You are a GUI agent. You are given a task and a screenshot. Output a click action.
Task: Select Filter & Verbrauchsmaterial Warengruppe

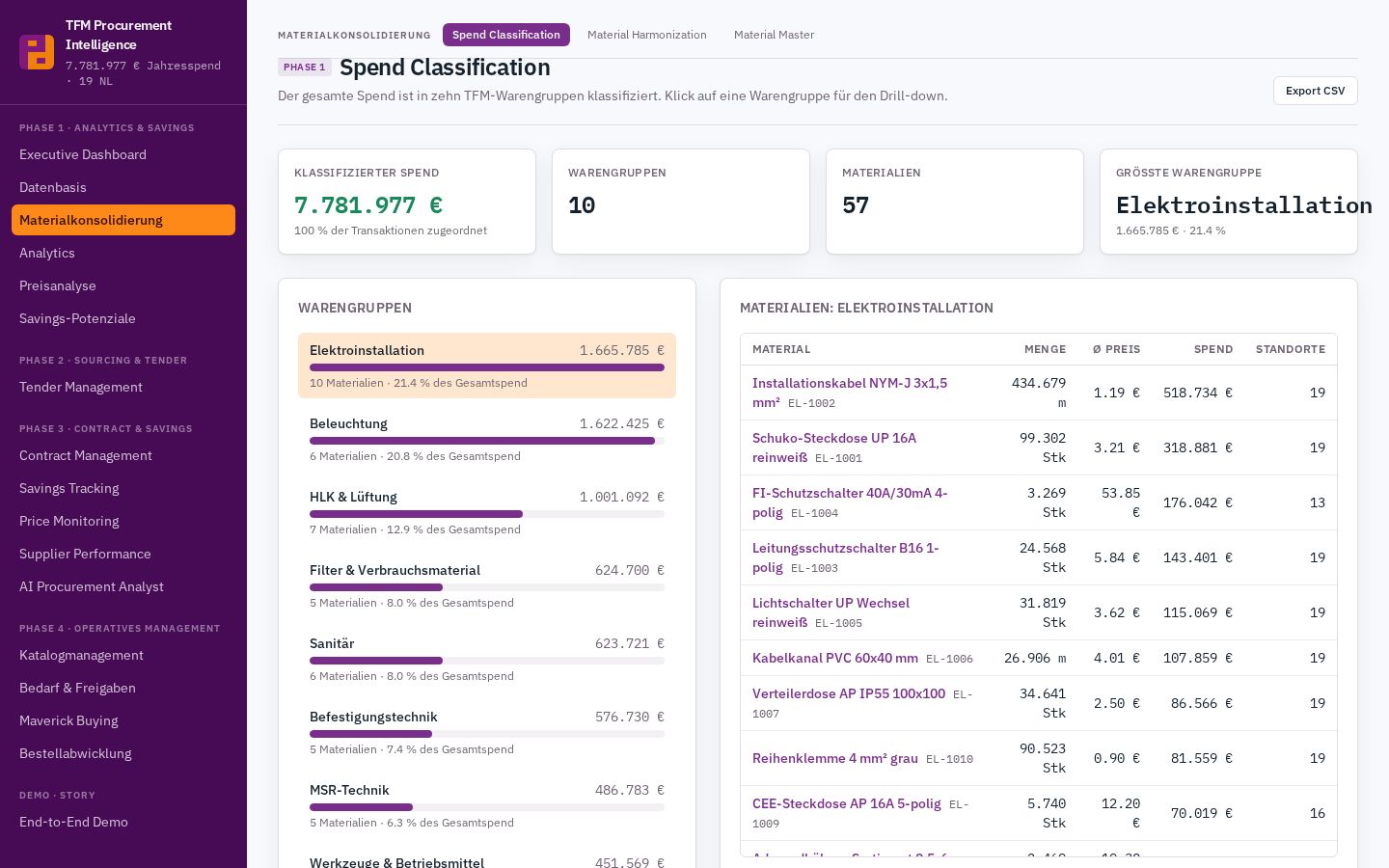(487, 585)
